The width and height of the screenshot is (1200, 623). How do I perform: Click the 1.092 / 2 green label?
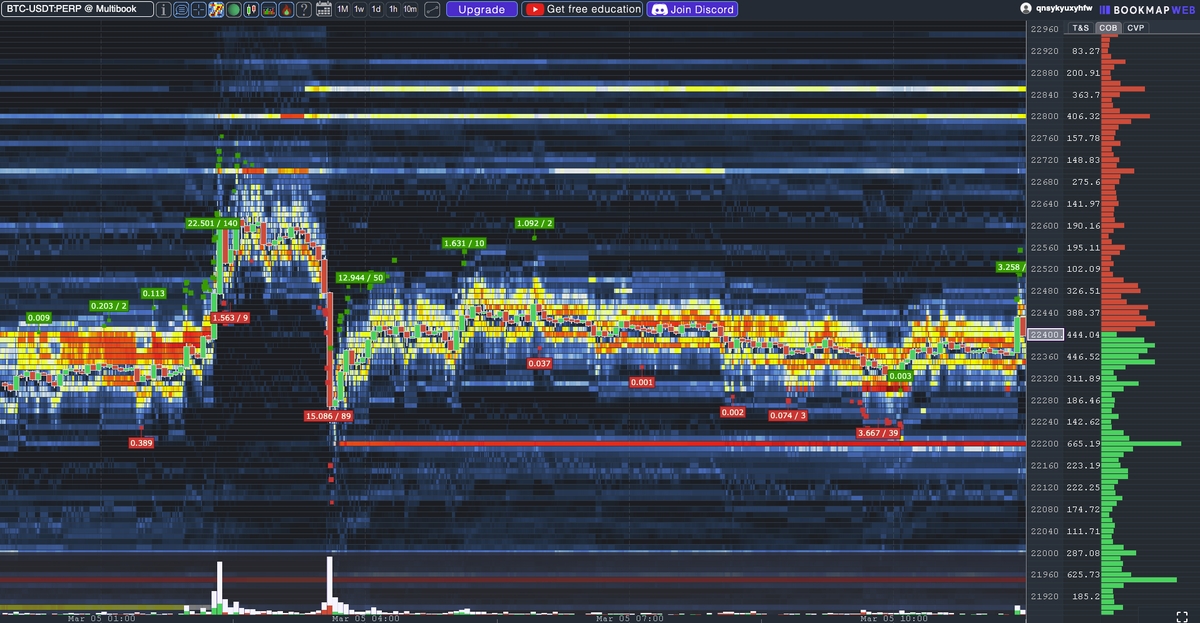[x=534, y=223]
